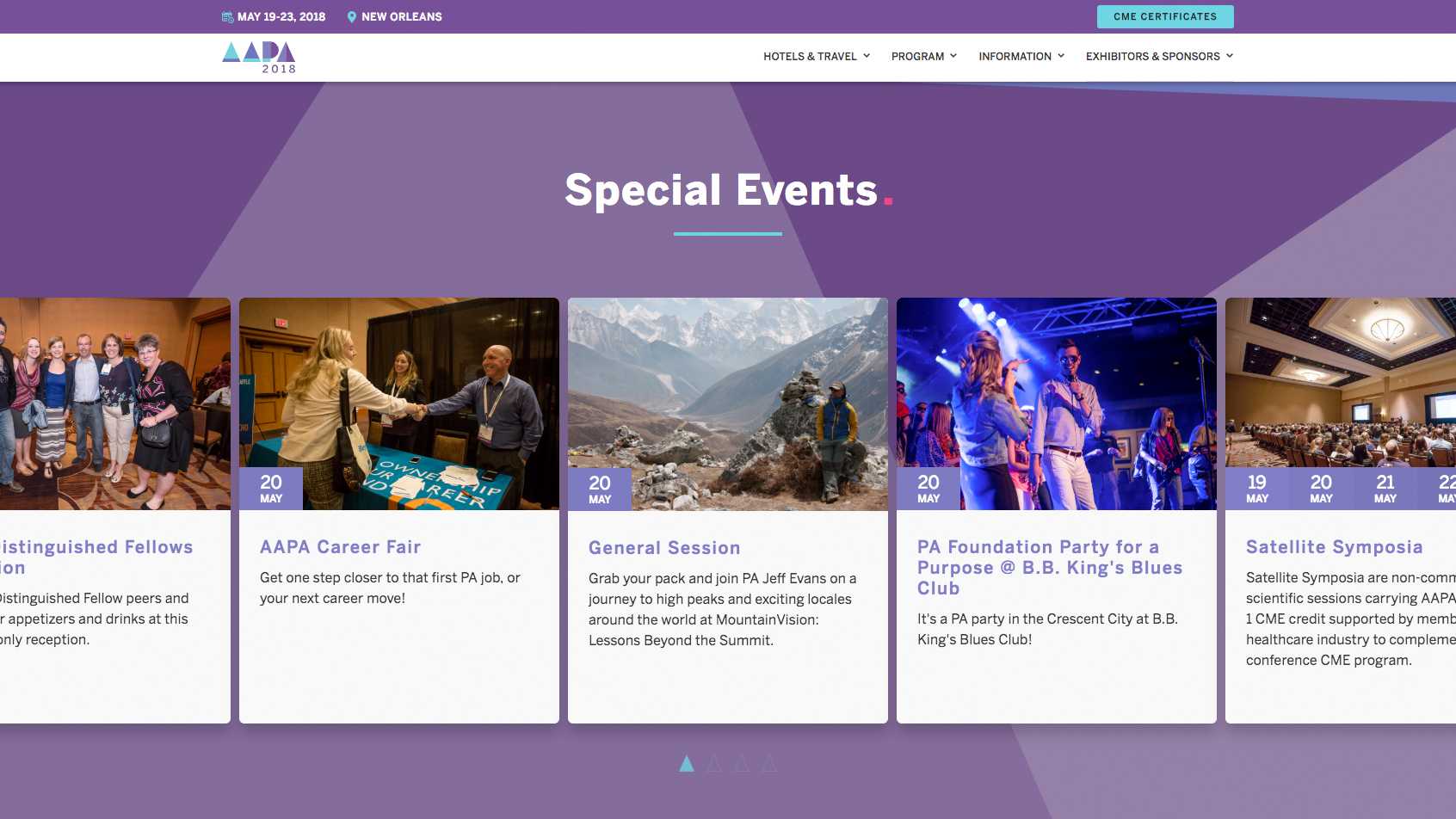
Task: Click the 20 May badge on Satellite Symposia
Action: point(1321,489)
